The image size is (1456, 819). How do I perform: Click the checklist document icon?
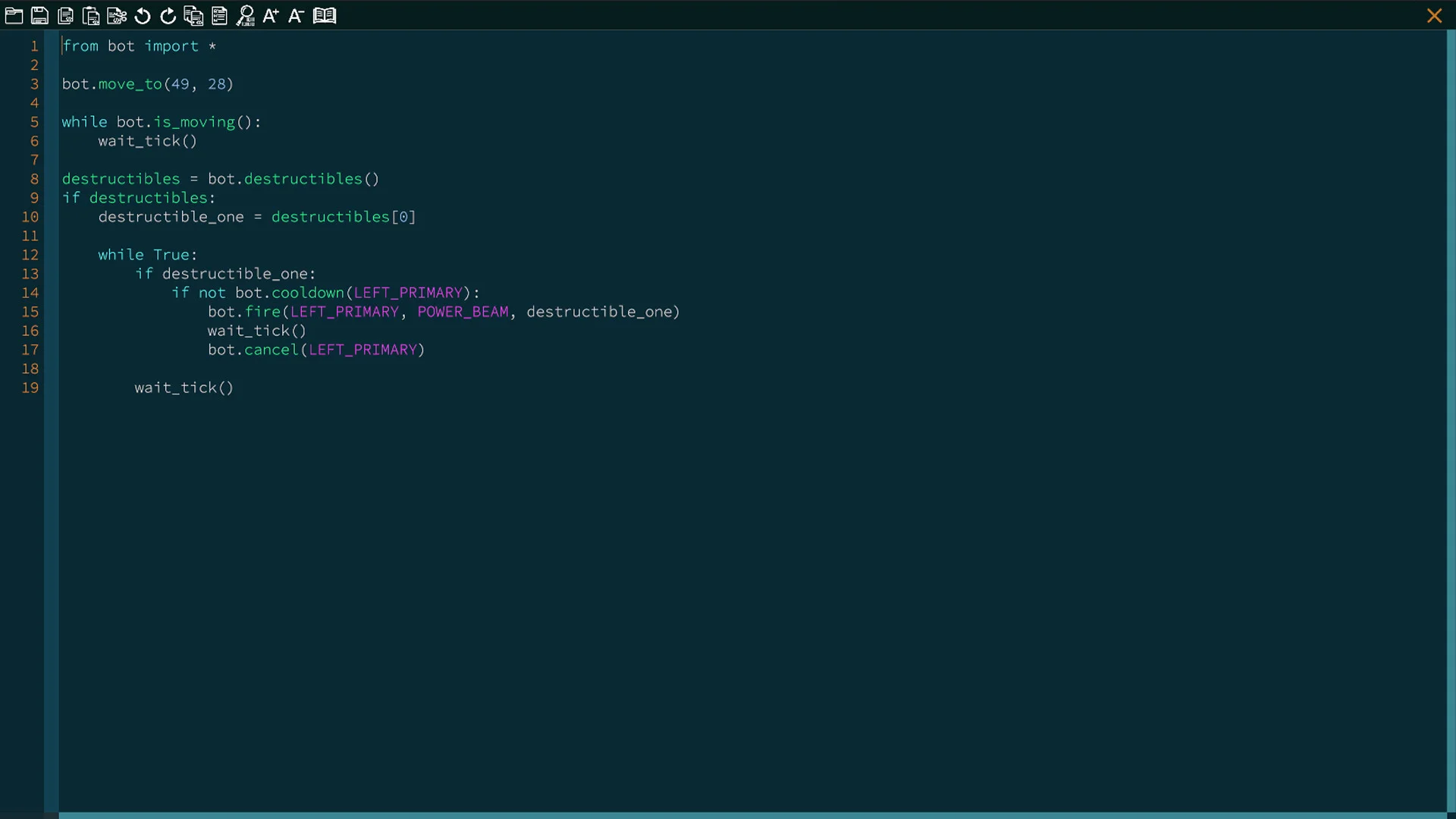[x=219, y=15]
